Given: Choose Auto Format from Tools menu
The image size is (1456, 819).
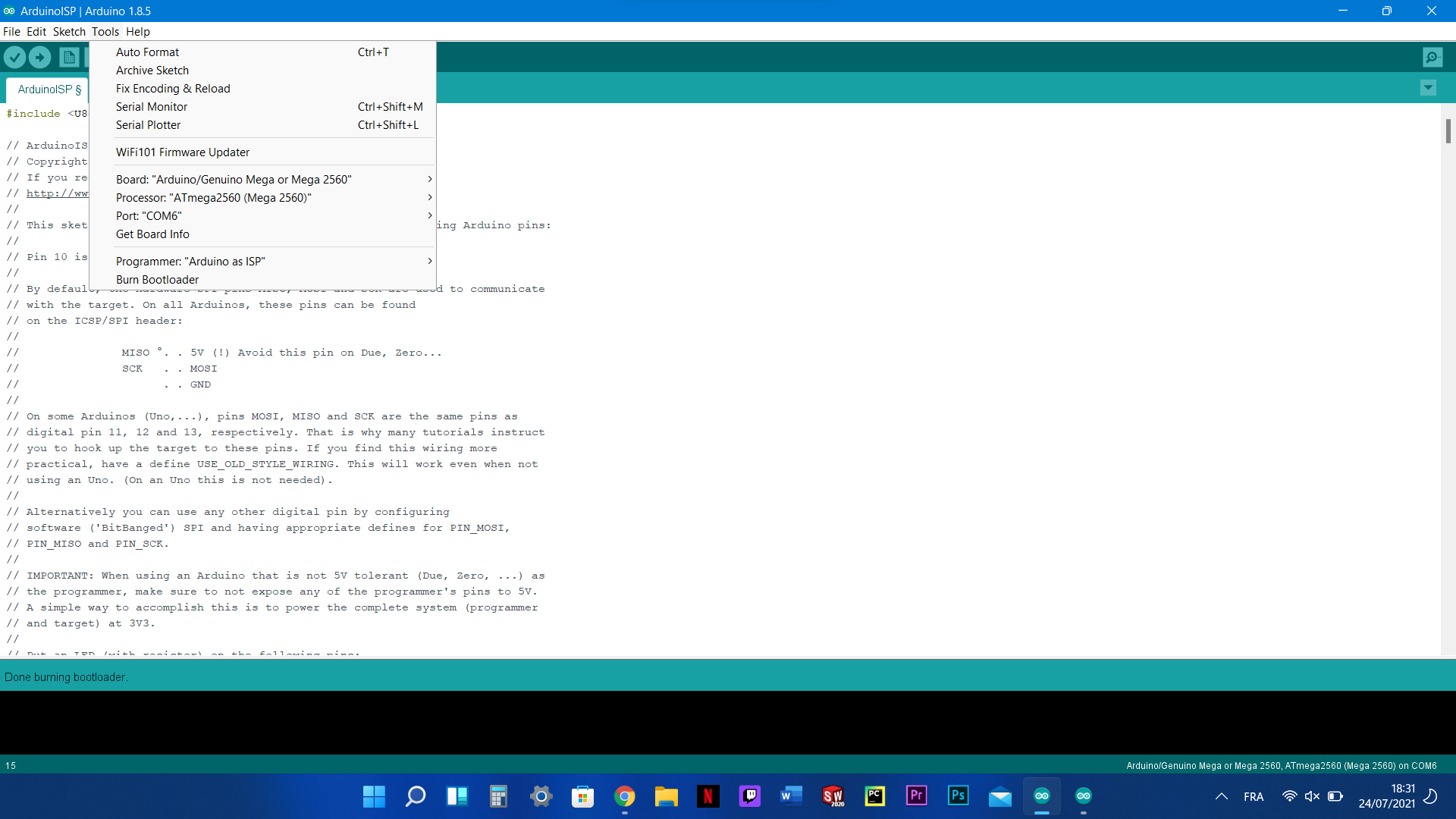Looking at the screenshot, I should tap(147, 52).
